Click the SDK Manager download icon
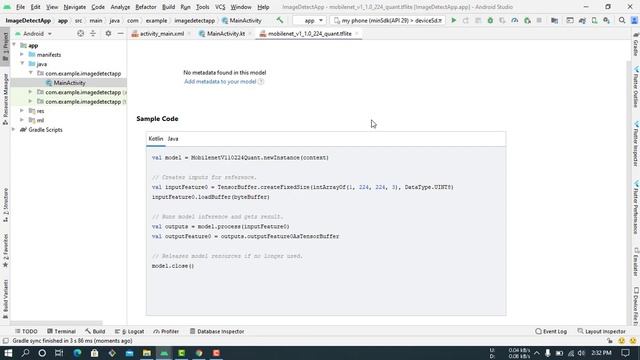640x360 pixels. [607, 20]
